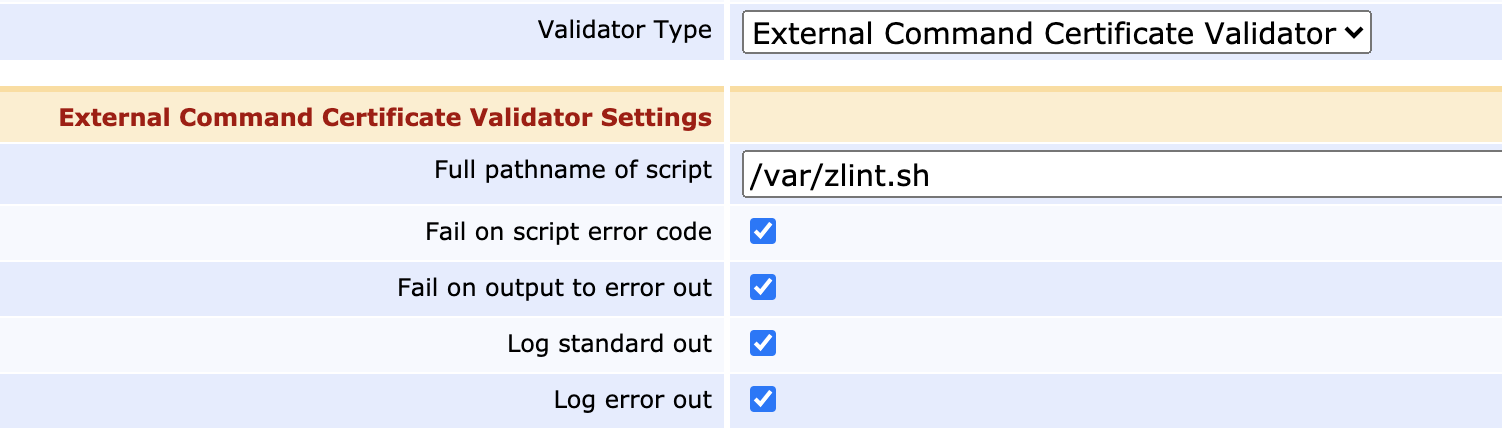Open the Validator Type dropdown

tap(1055, 34)
